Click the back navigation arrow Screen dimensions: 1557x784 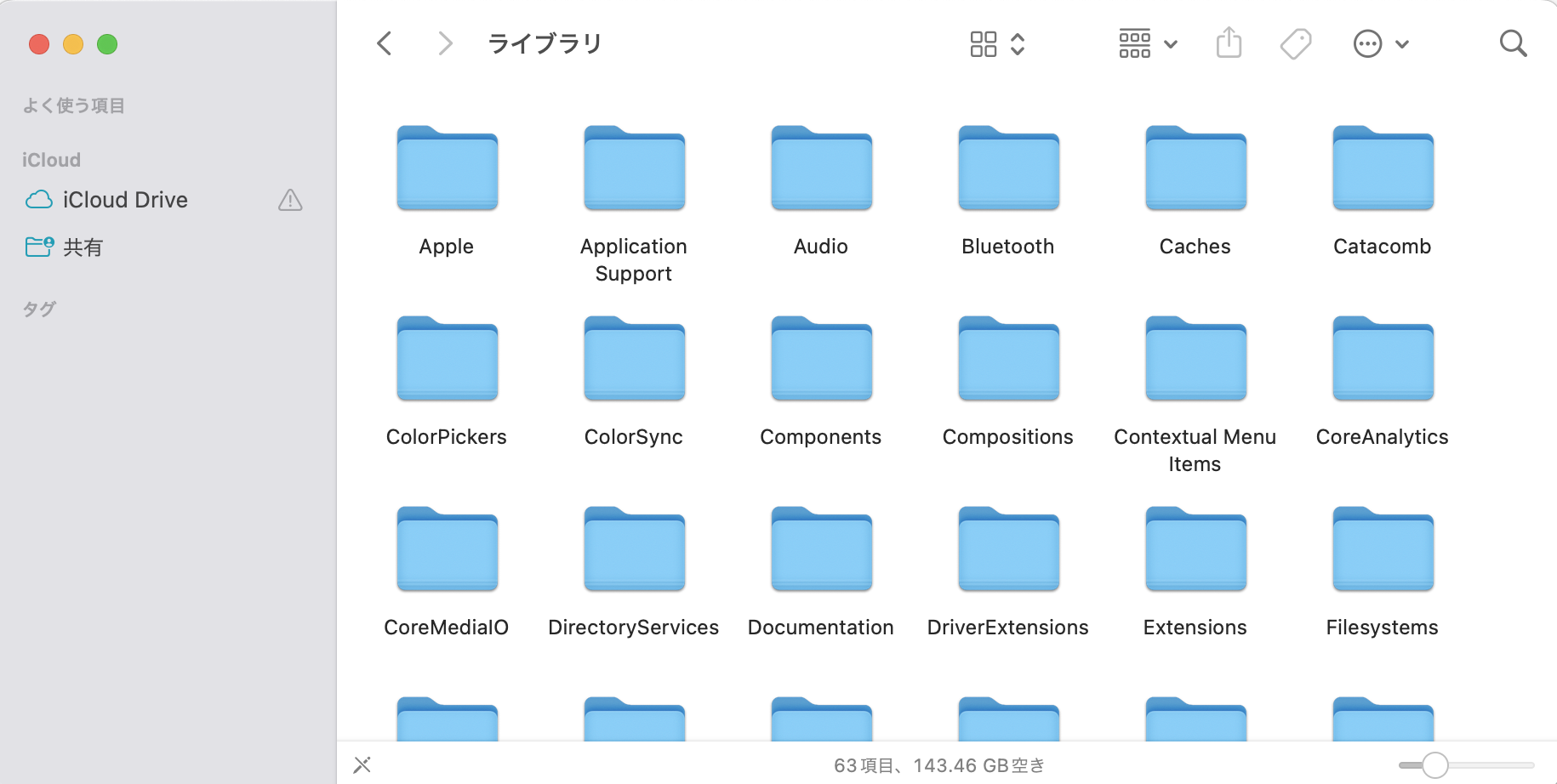tap(384, 43)
